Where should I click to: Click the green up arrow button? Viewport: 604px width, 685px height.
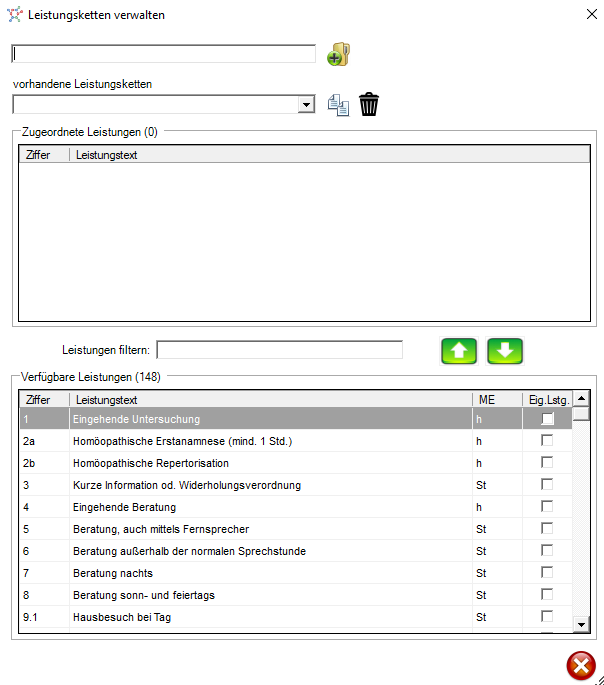459,351
